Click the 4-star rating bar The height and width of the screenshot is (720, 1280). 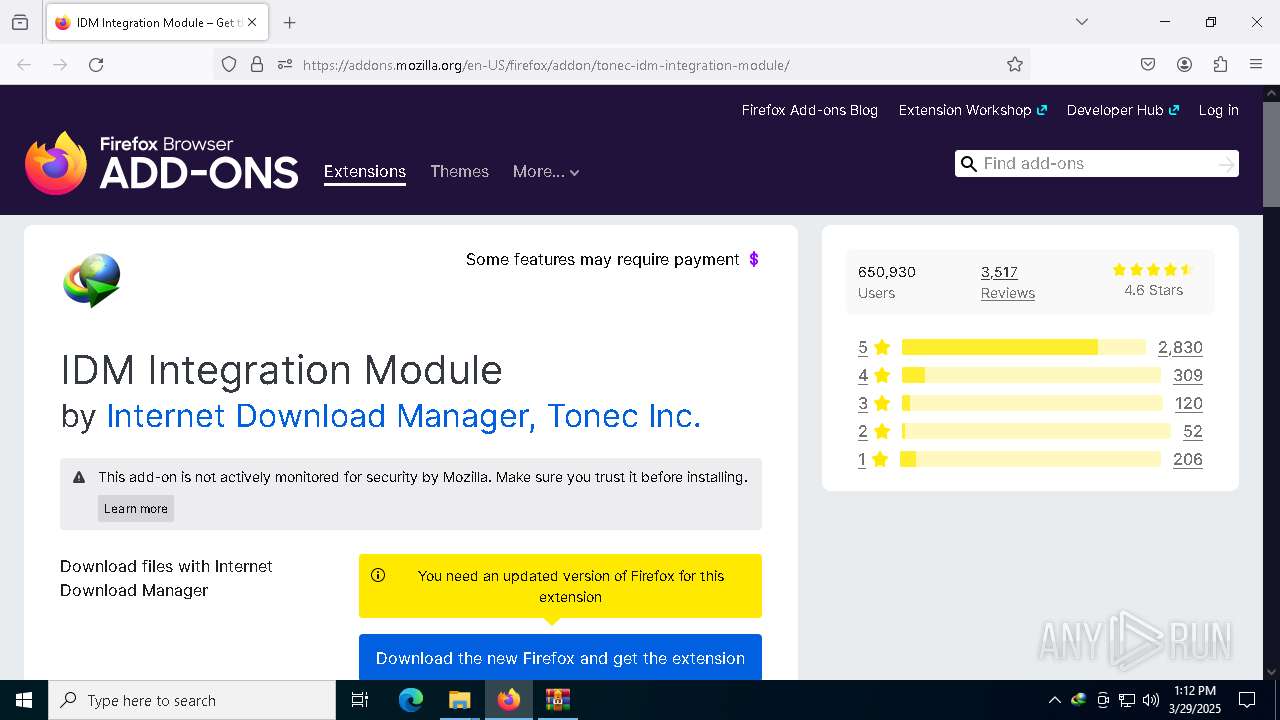pos(1031,375)
